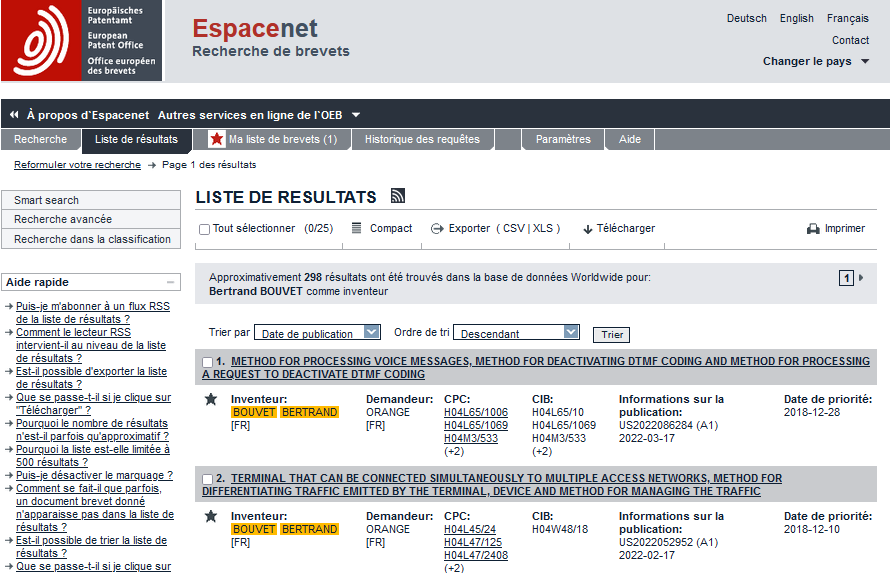Check the box for result 1
The height and width of the screenshot is (573, 890).
(x=208, y=362)
